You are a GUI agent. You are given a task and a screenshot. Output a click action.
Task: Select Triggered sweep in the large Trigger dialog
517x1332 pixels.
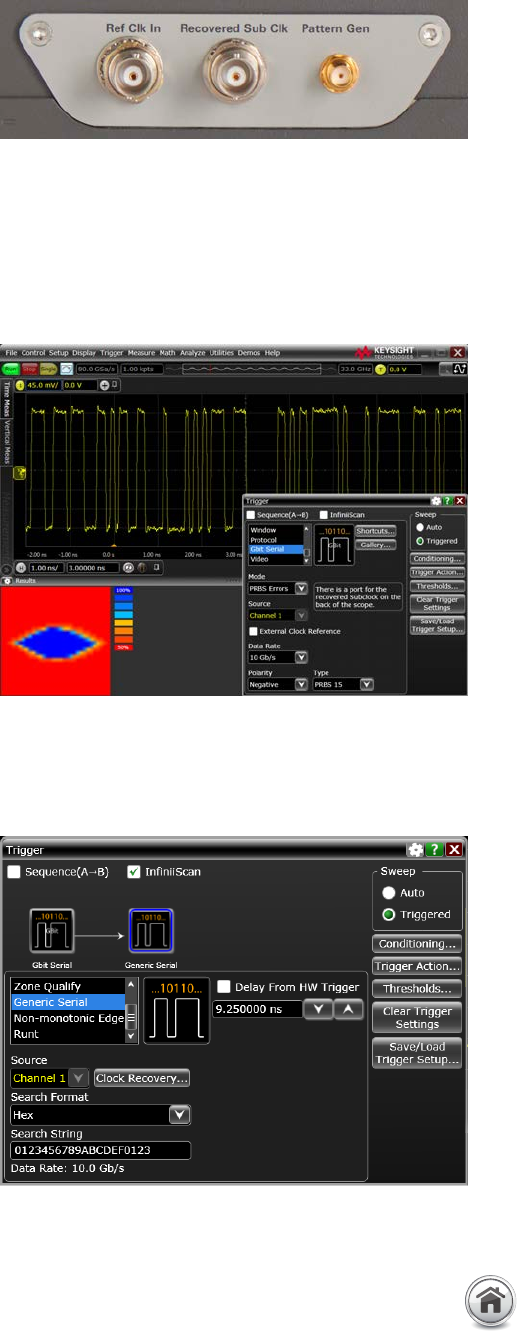pos(391,914)
